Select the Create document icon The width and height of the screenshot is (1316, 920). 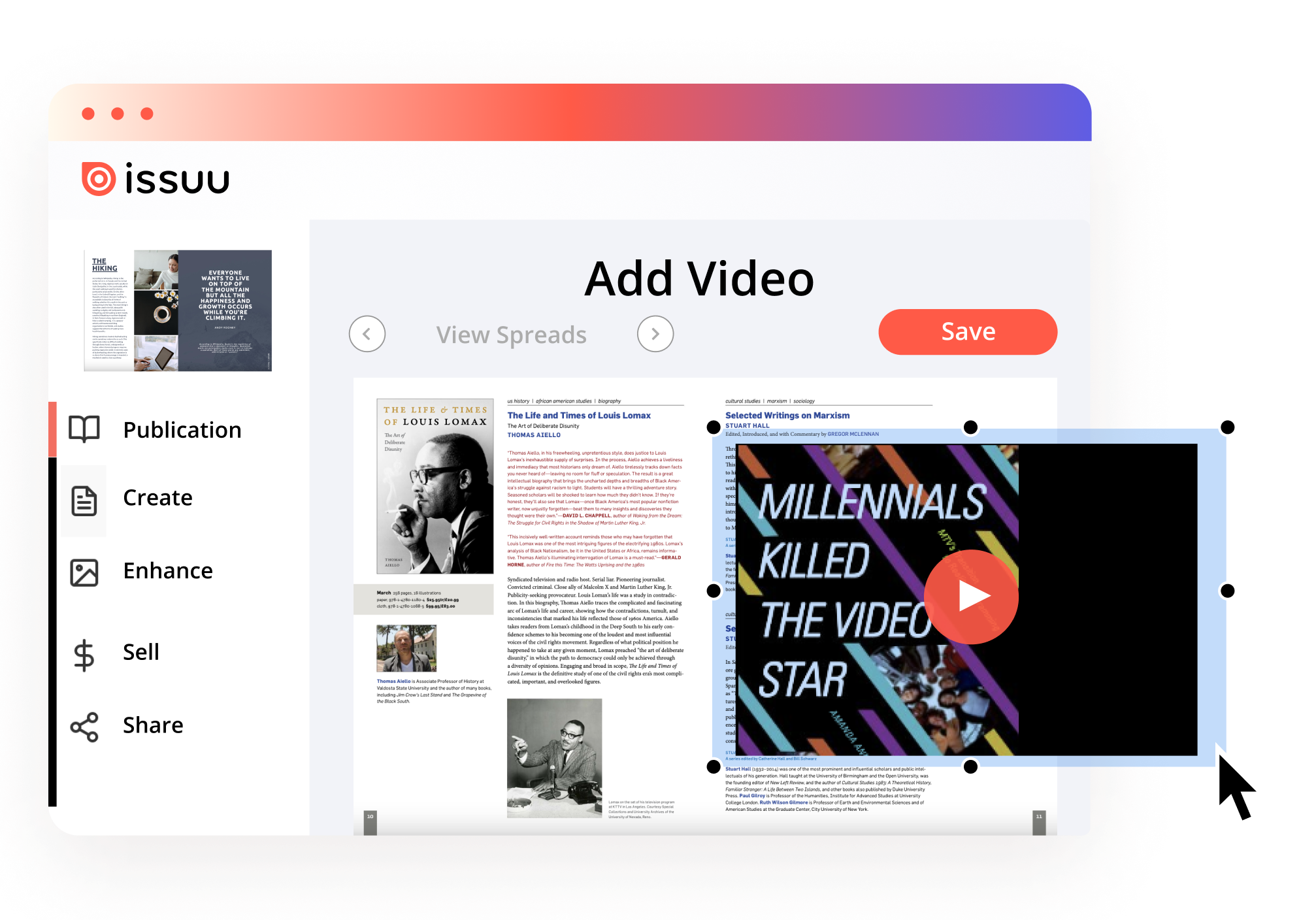pos(84,501)
